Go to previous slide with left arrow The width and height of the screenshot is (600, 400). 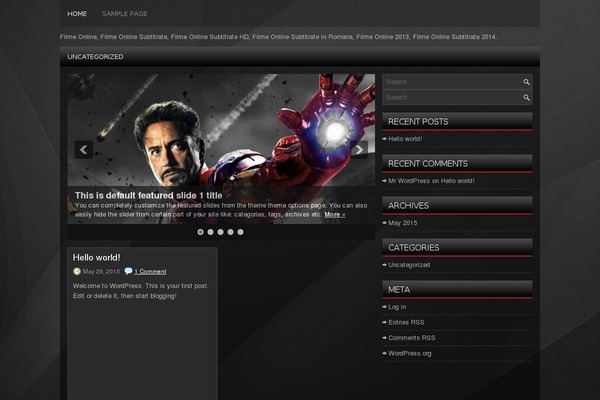(83, 150)
